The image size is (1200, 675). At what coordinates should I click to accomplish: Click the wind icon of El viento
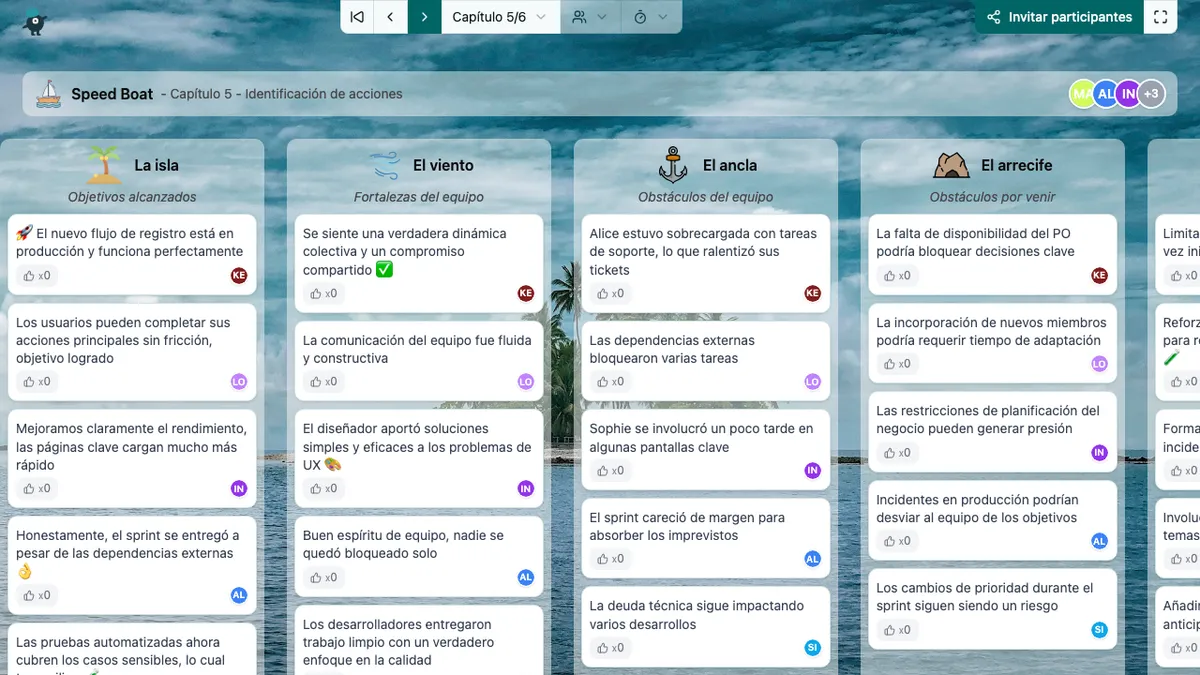(x=385, y=165)
